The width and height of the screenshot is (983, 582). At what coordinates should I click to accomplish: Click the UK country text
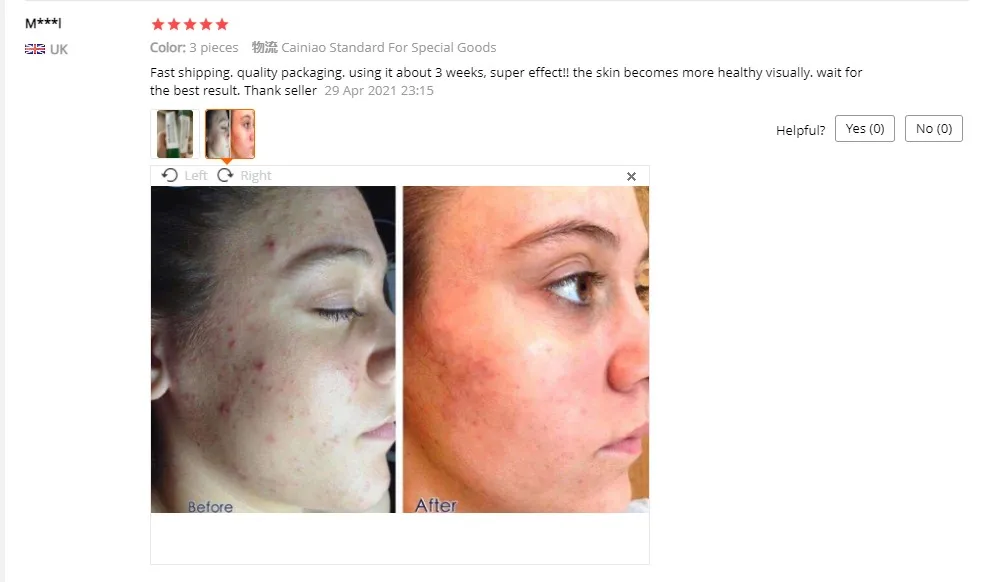tap(58, 50)
